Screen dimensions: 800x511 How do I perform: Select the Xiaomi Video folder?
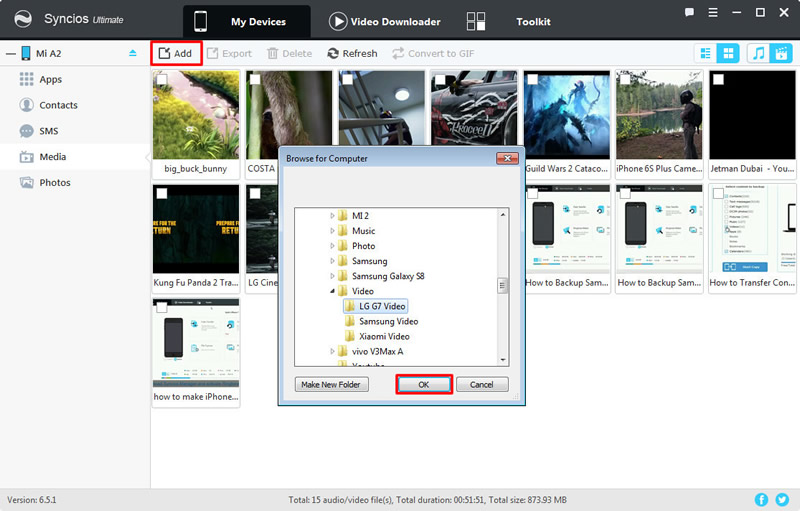[x=377, y=337]
